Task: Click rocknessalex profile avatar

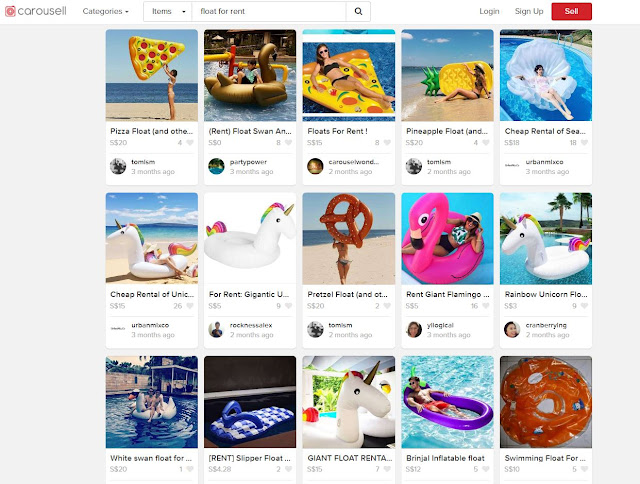Action: pyautogui.click(x=216, y=330)
